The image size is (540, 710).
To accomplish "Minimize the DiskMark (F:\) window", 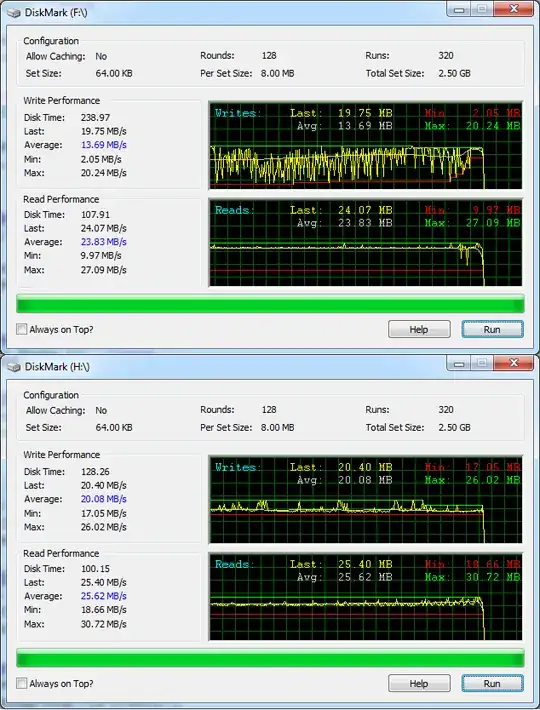I will pyautogui.click(x=459, y=10).
